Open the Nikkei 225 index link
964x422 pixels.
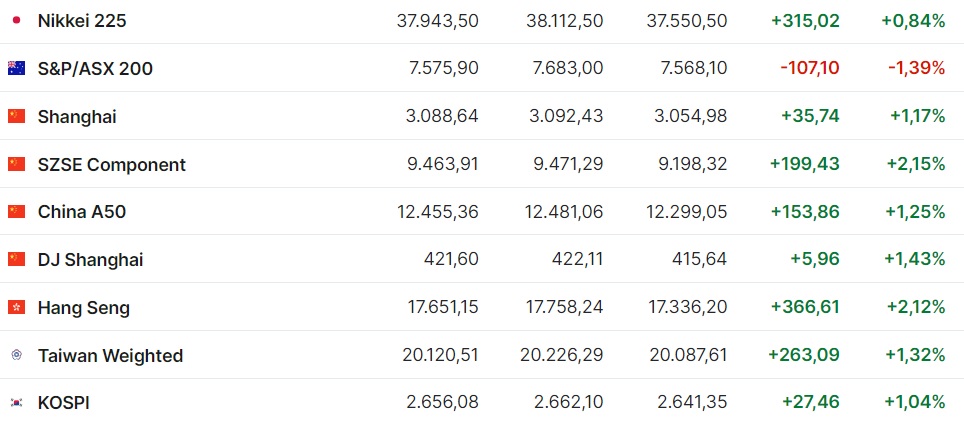point(82,20)
